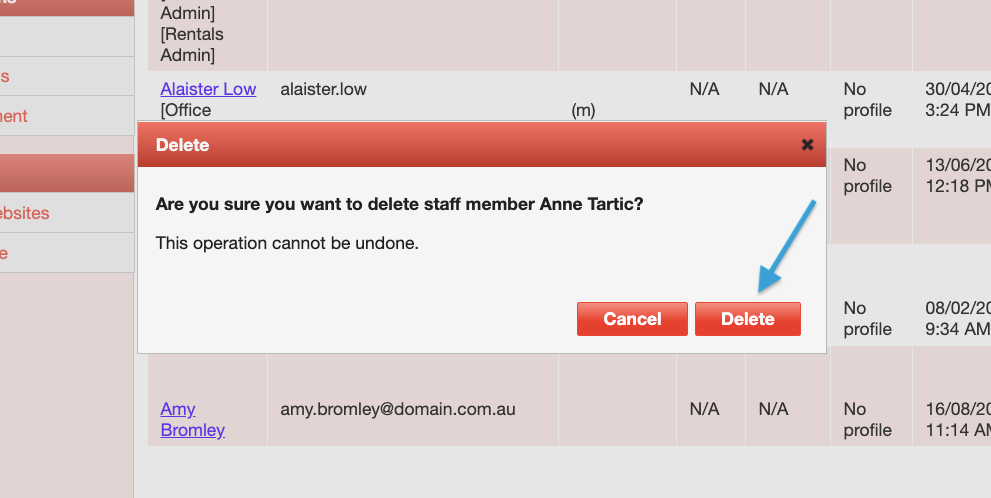The height and width of the screenshot is (498, 991).
Task: Click the 16/08 date cell in Amy's row
Action: 957,420
